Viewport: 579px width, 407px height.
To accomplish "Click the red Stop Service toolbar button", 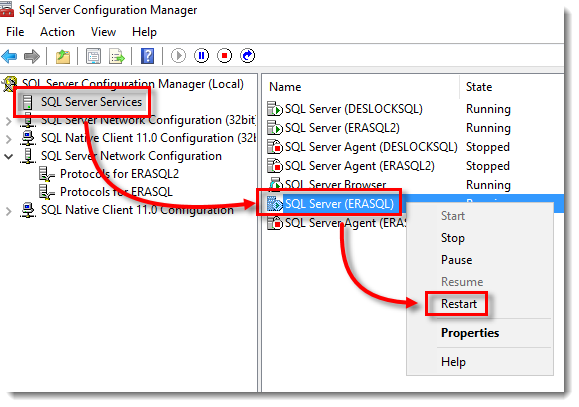I will tap(225, 56).
